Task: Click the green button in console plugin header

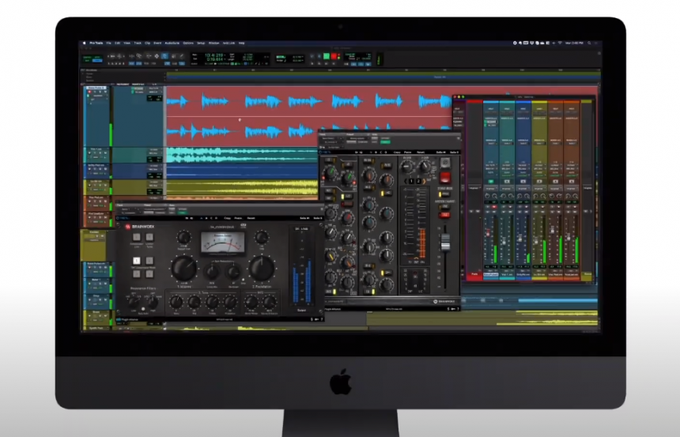Action: coord(385,142)
